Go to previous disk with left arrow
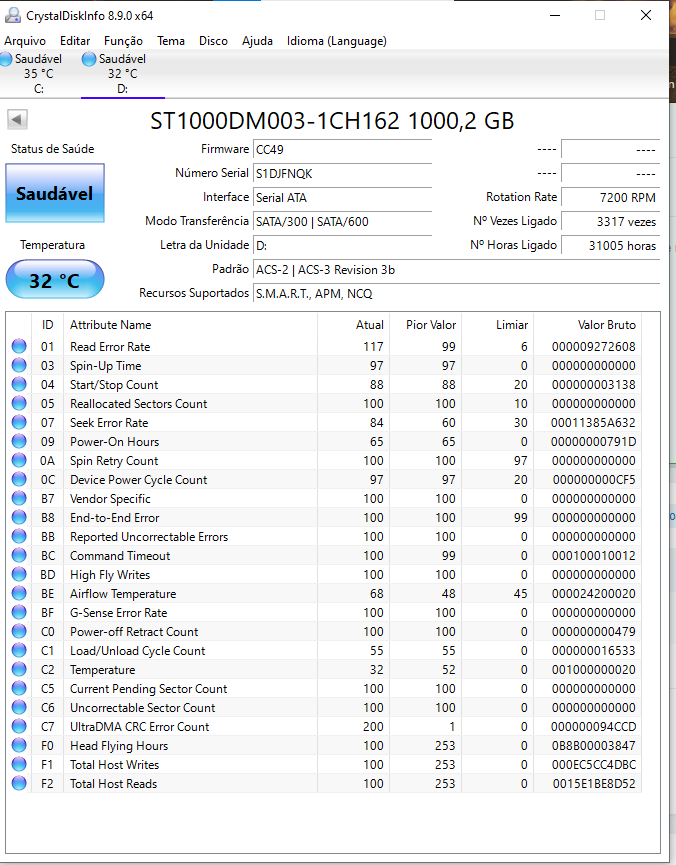The image size is (676, 865). pos(17,119)
